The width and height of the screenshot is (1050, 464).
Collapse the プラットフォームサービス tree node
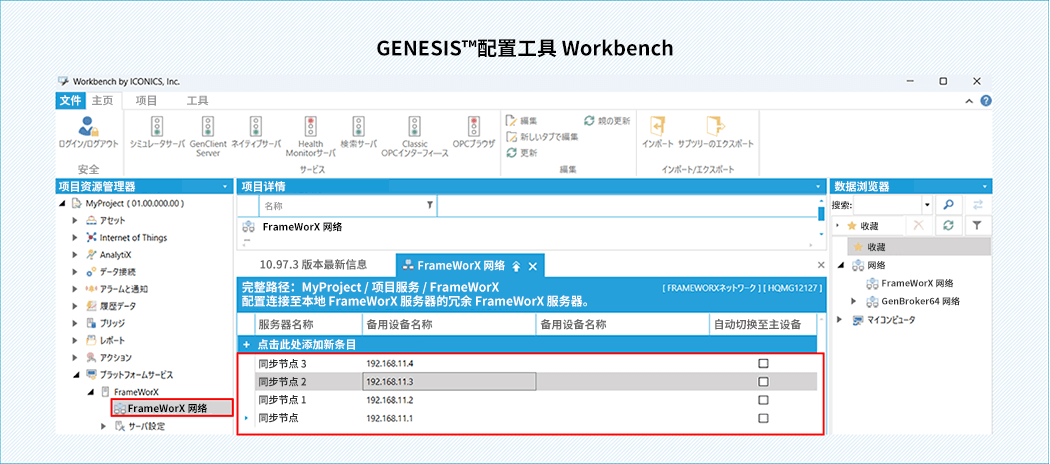(75, 375)
